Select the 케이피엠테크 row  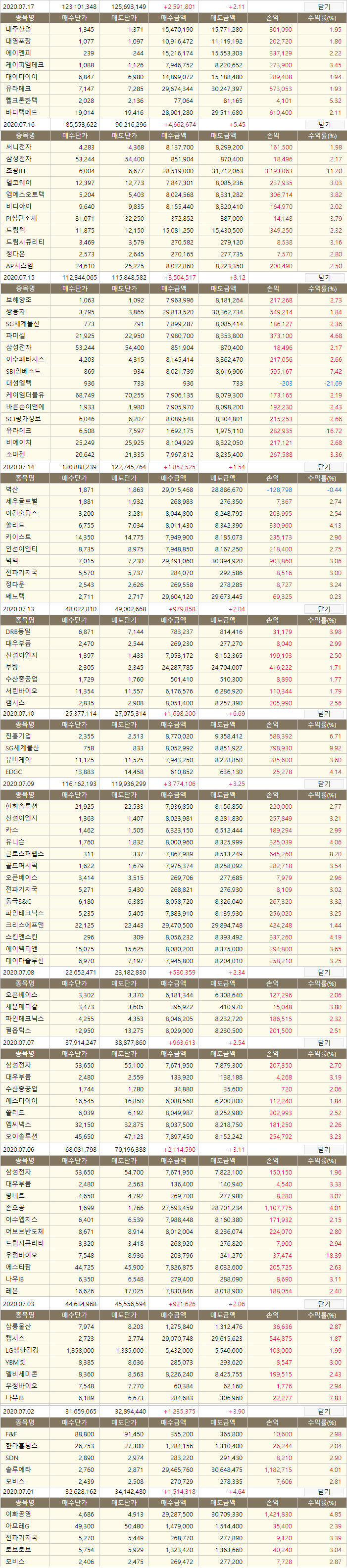[x=173, y=64]
